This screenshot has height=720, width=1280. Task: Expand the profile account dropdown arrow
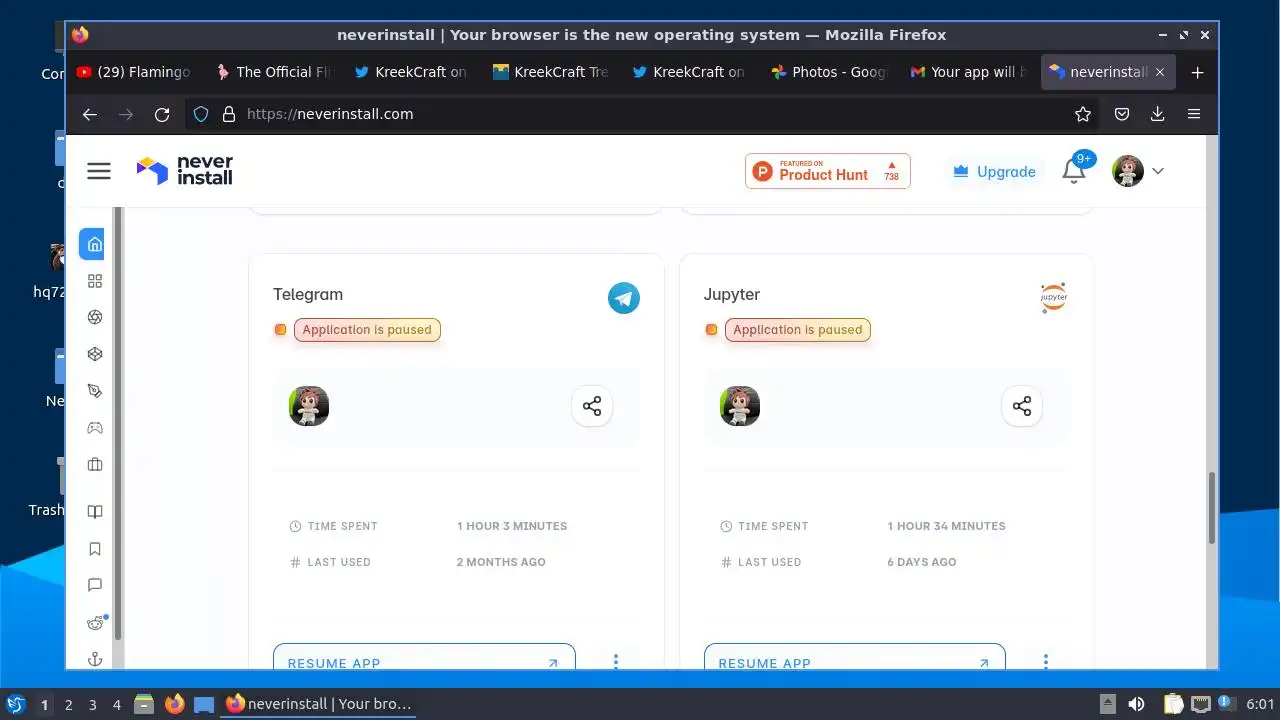1158,171
